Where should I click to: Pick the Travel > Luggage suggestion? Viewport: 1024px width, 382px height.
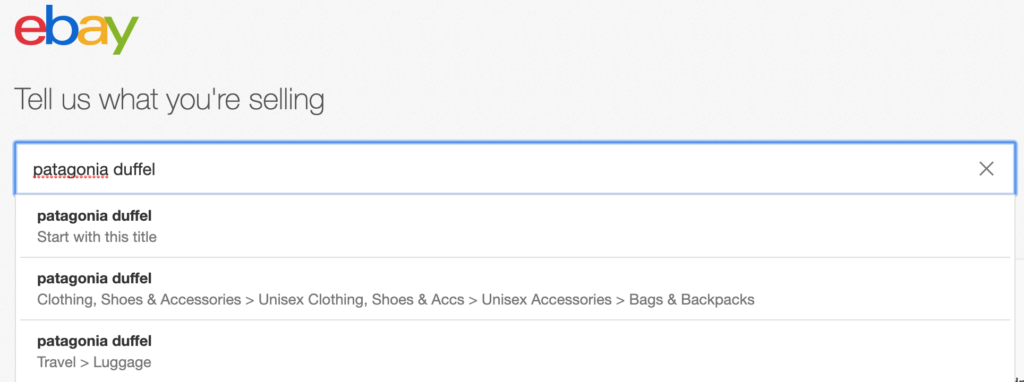coord(515,351)
